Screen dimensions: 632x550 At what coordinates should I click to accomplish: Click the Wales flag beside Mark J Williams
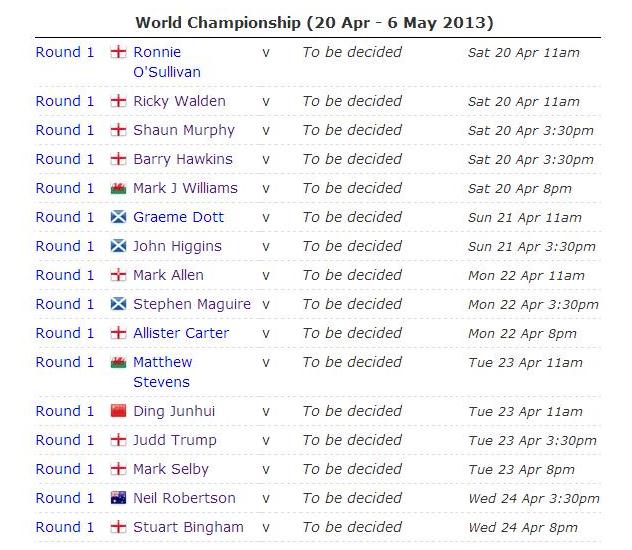point(119,188)
